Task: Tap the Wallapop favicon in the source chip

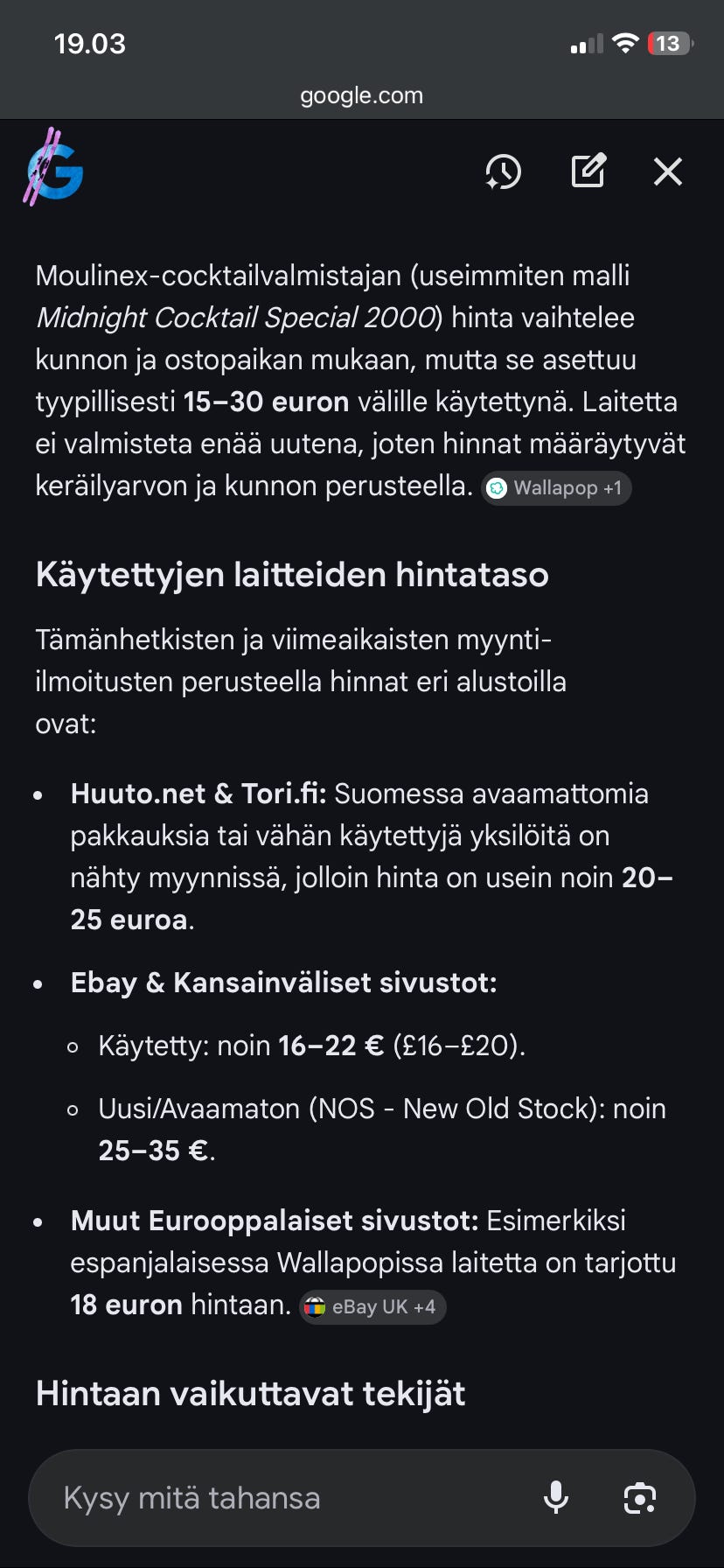Action: coord(497,487)
